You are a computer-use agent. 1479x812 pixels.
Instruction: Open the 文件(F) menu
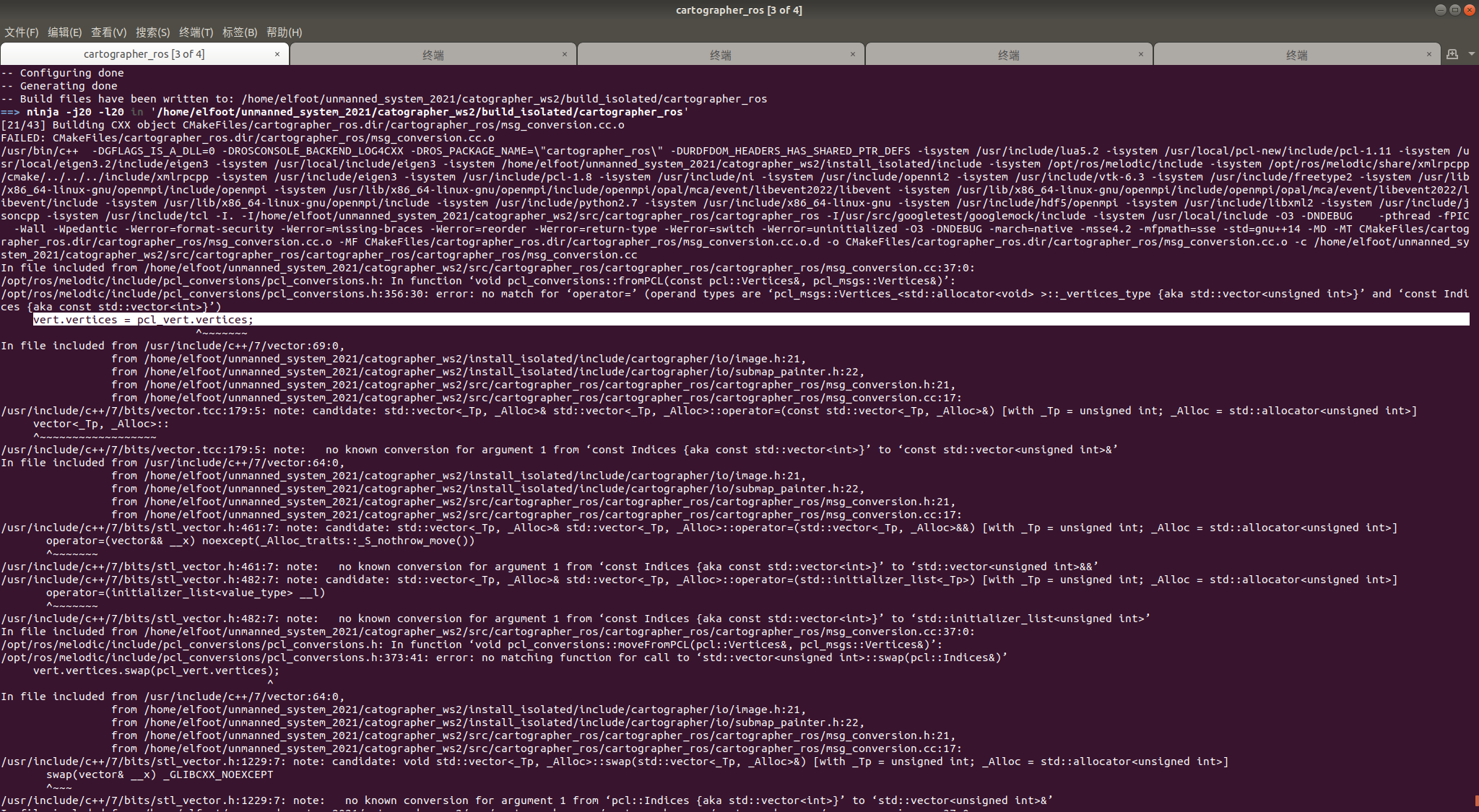click(22, 32)
